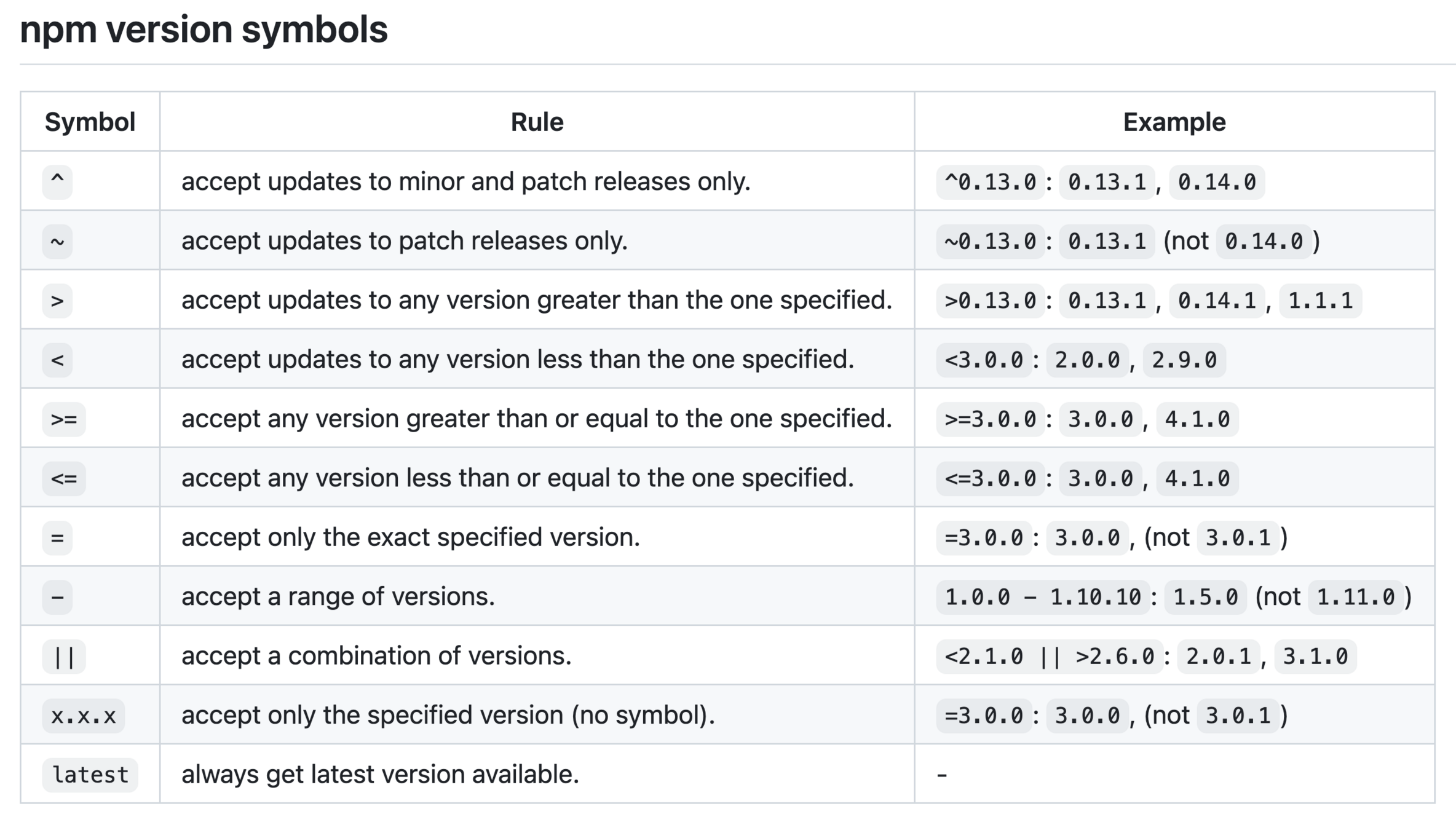Click the Symbol column header
1456x830 pixels.
pos(90,122)
